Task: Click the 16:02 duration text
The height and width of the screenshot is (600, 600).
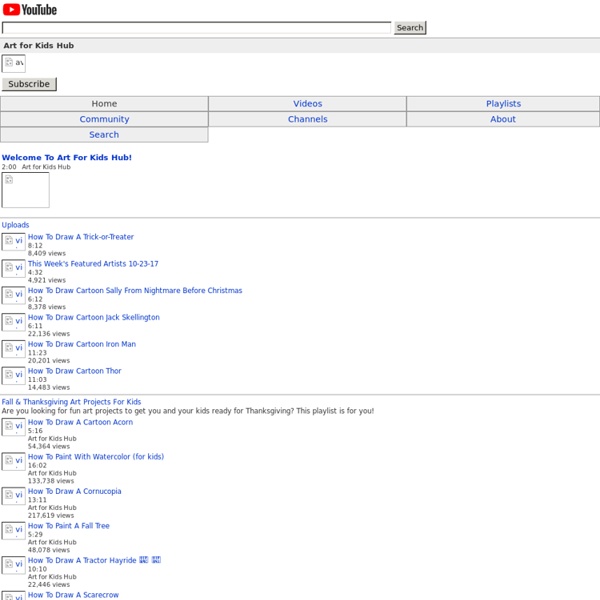Action: tap(37, 465)
